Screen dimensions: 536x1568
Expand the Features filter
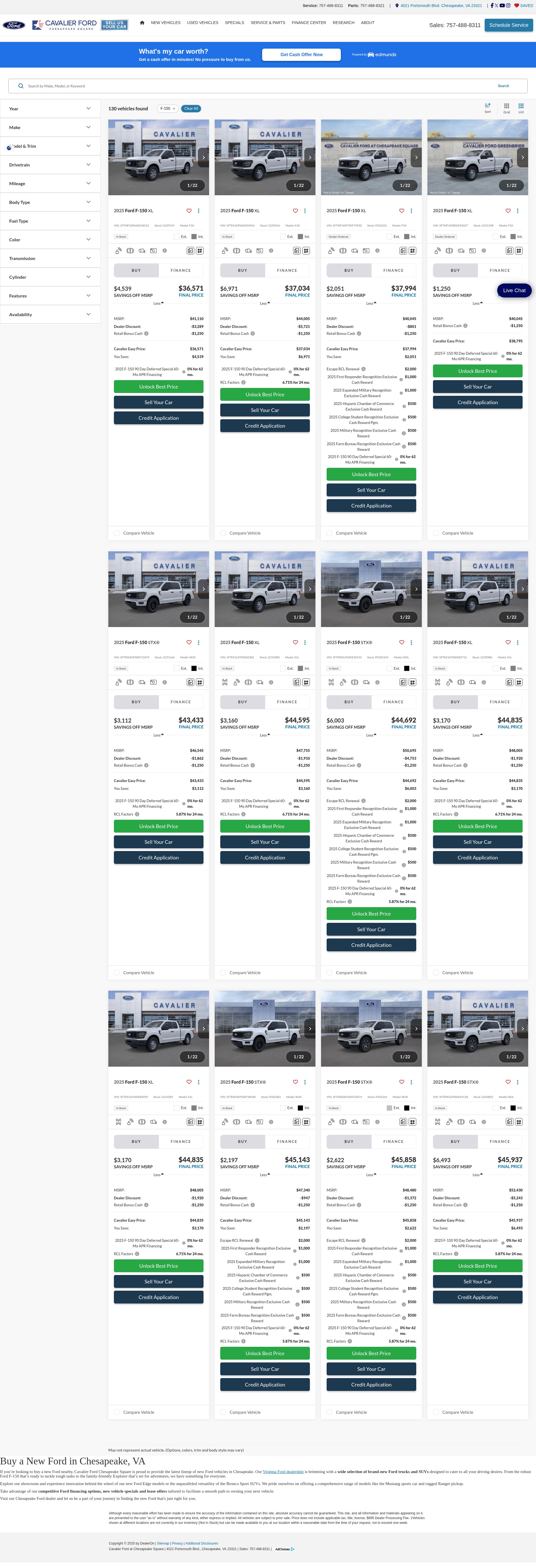tap(50, 296)
